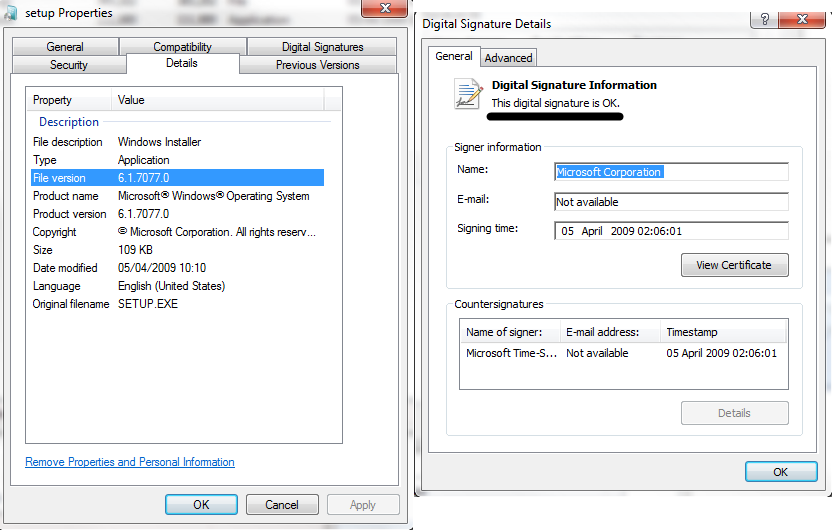
Task: Select the Details tab in setup Properties
Action: (x=182, y=63)
